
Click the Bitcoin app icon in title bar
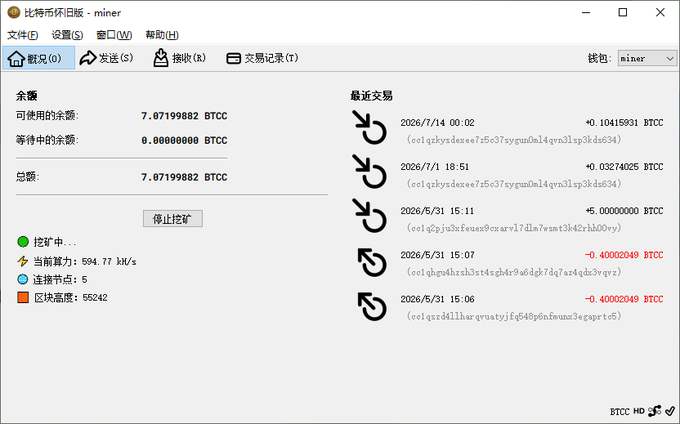click(13, 13)
